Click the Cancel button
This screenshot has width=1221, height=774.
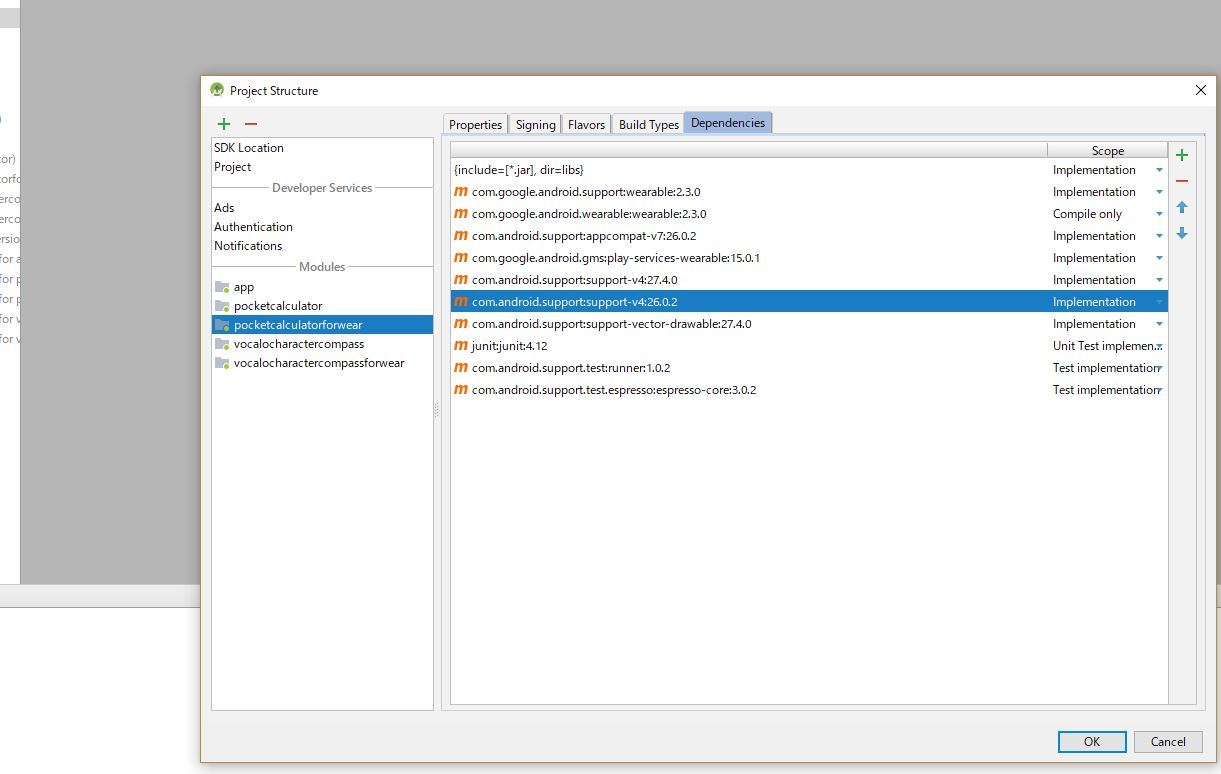point(1167,742)
